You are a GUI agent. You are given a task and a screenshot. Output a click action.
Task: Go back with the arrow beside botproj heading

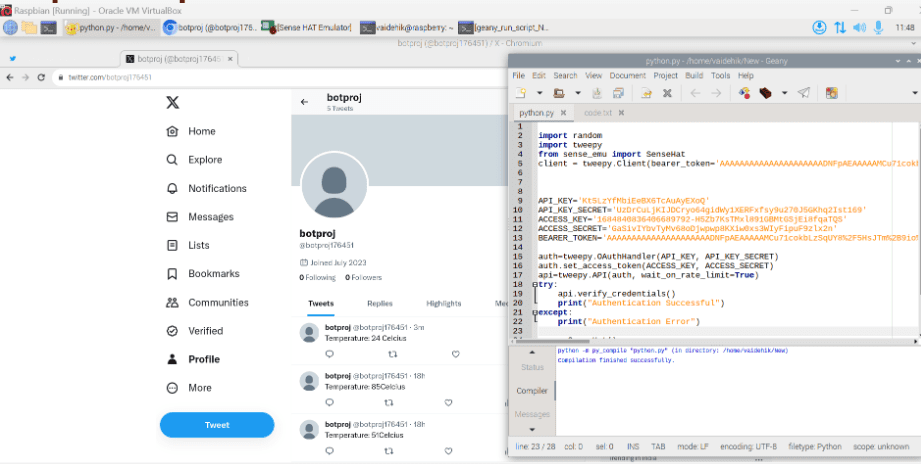304,102
